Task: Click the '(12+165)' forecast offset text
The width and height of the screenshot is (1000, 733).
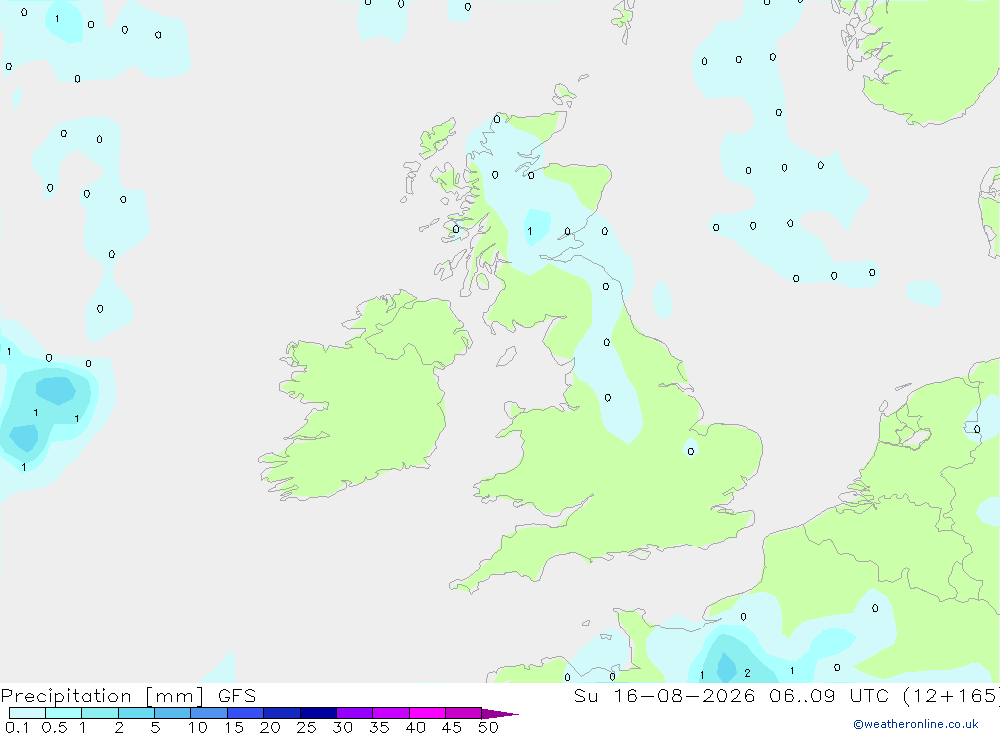Action: (952, 696)
